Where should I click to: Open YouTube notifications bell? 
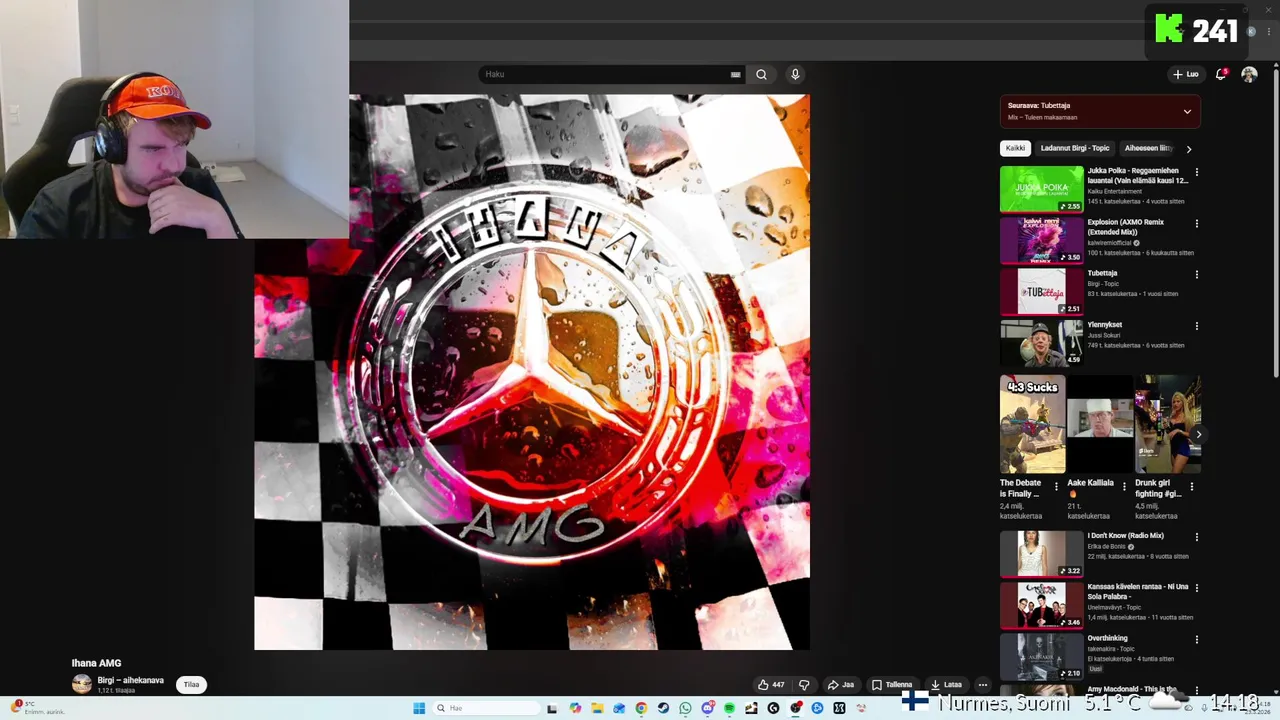tap(1220, 74)
